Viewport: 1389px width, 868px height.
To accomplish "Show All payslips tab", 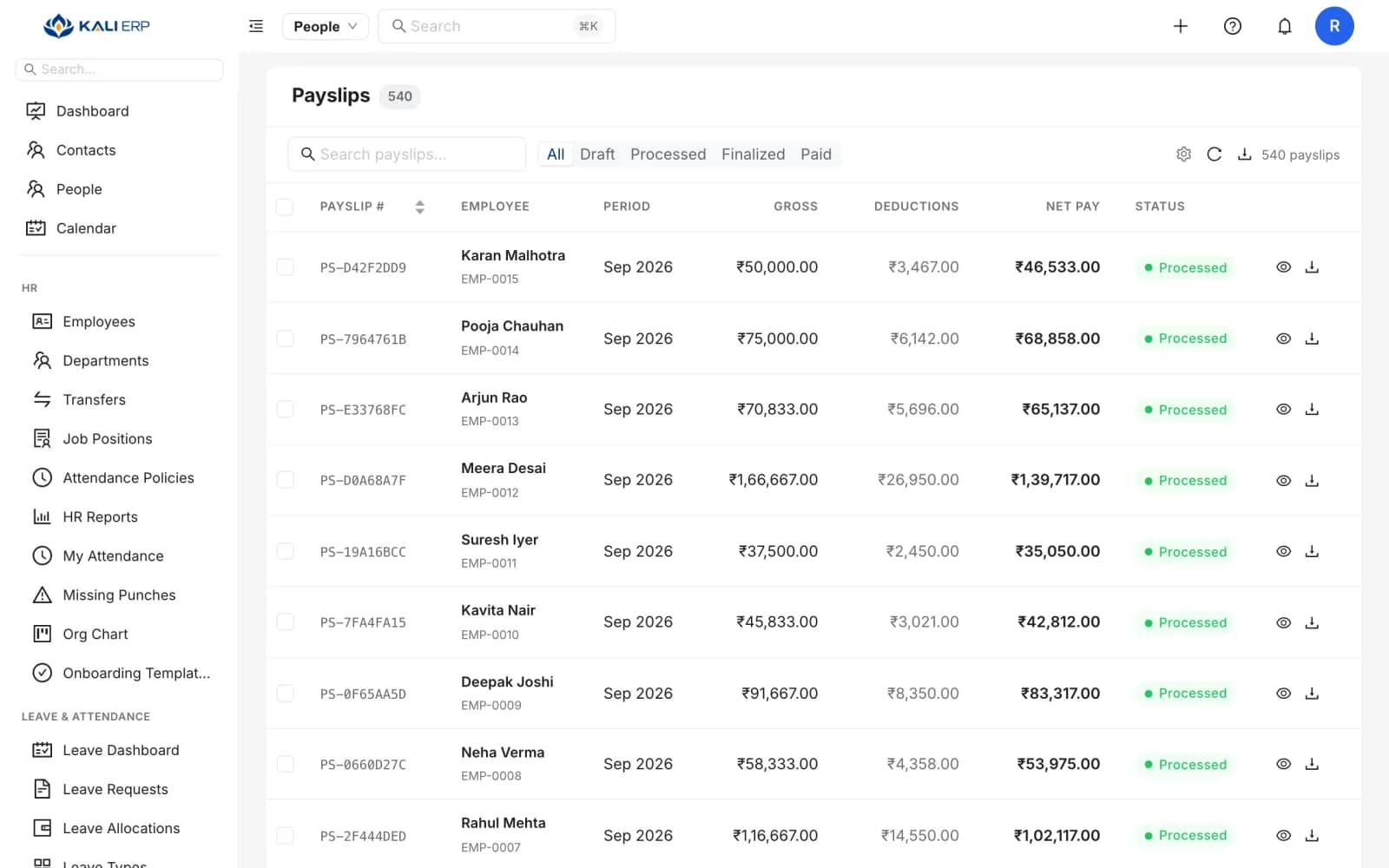I will (x=556, y=155).
